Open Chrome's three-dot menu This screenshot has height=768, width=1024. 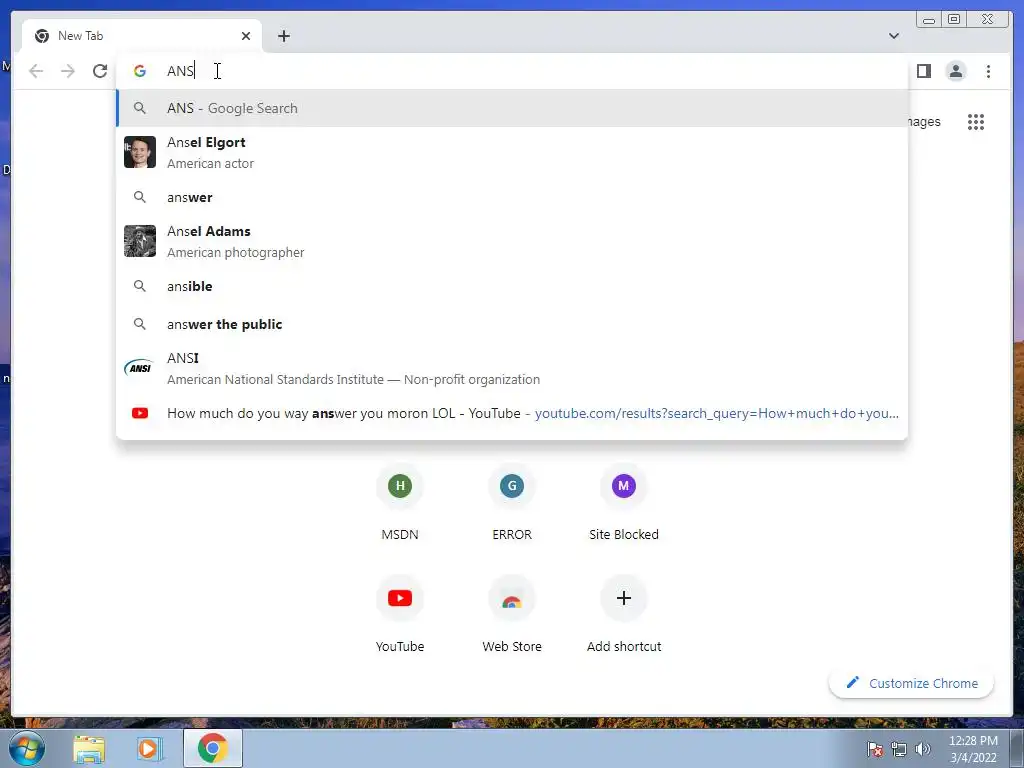(988, 71)
